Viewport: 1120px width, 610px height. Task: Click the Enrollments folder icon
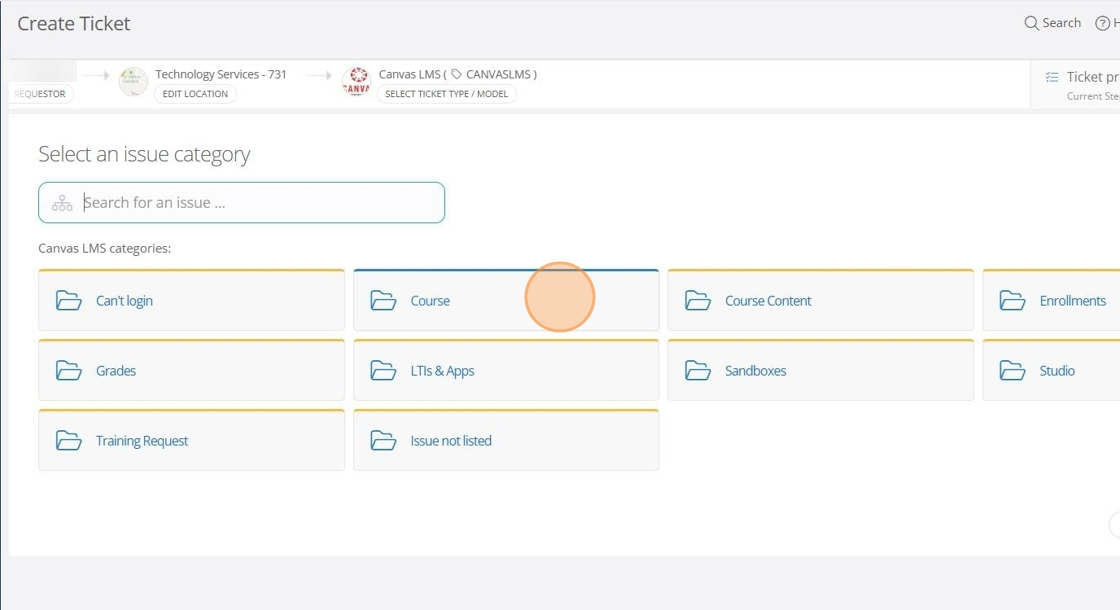click(1012, 301)
